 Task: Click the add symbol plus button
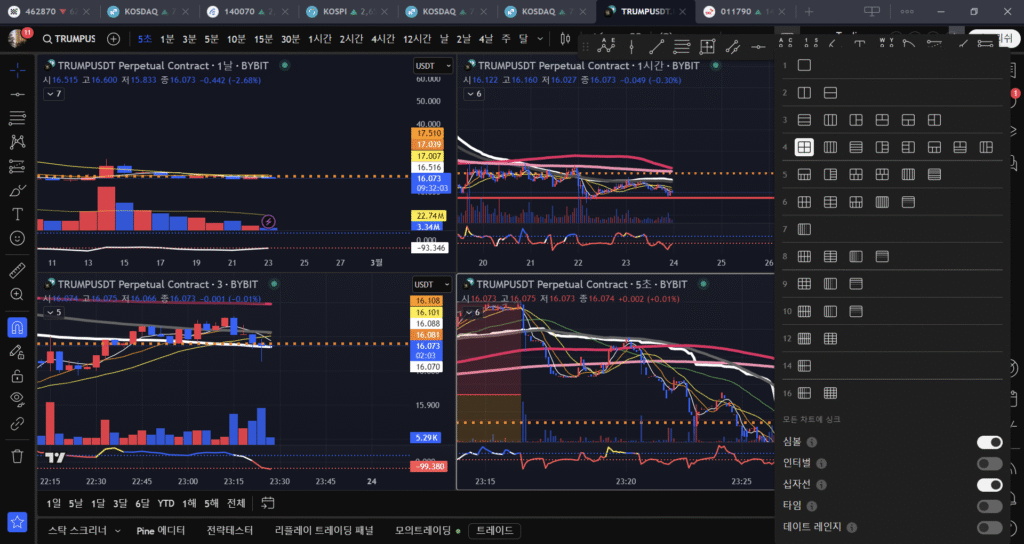[x=114, y=39]
